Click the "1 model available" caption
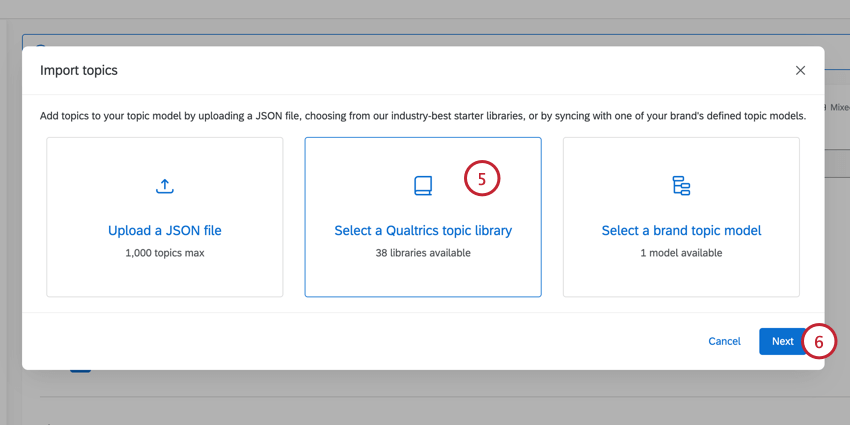 click(681, 253)
